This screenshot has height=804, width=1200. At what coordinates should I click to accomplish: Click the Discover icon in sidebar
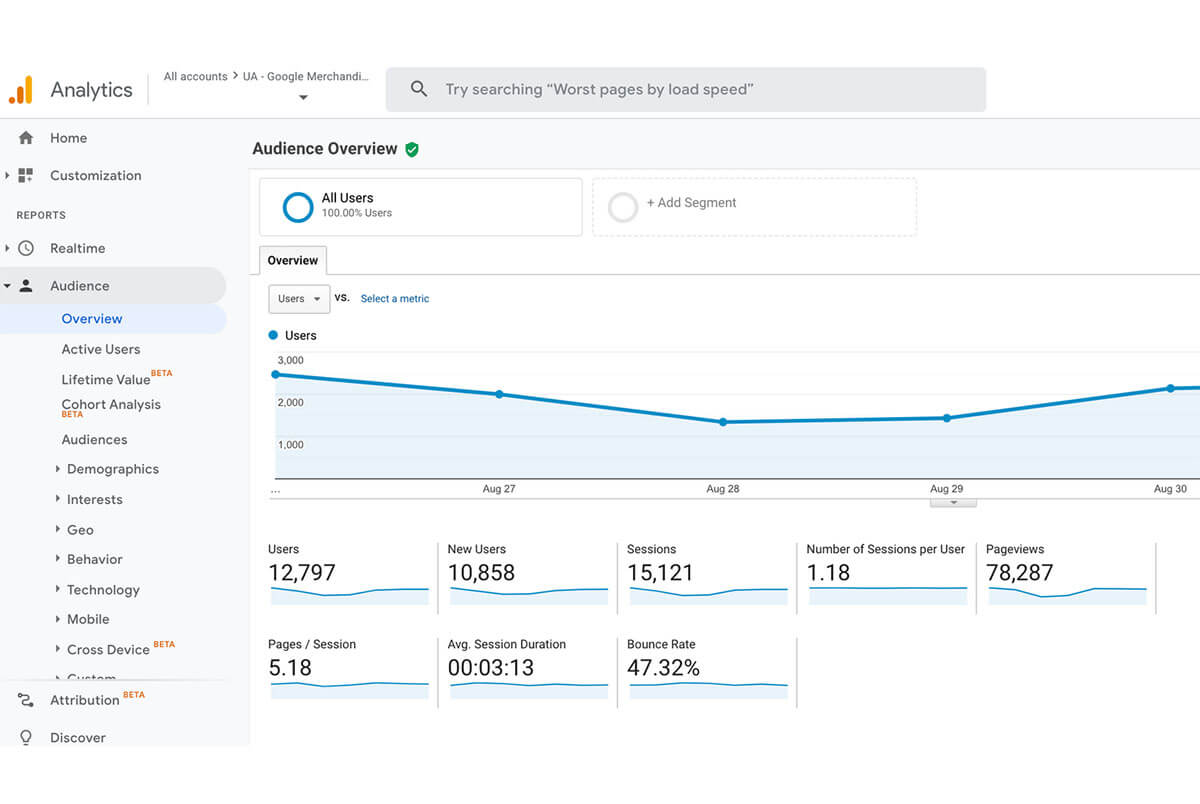point(26,738)
